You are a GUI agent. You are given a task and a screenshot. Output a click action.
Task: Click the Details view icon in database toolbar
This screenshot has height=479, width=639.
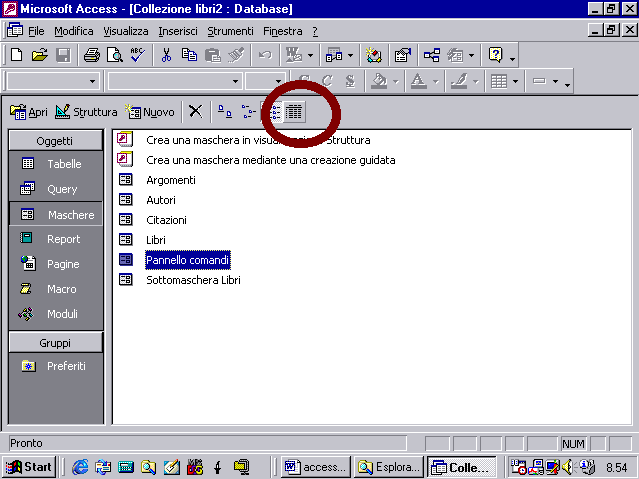coord(294,112)
